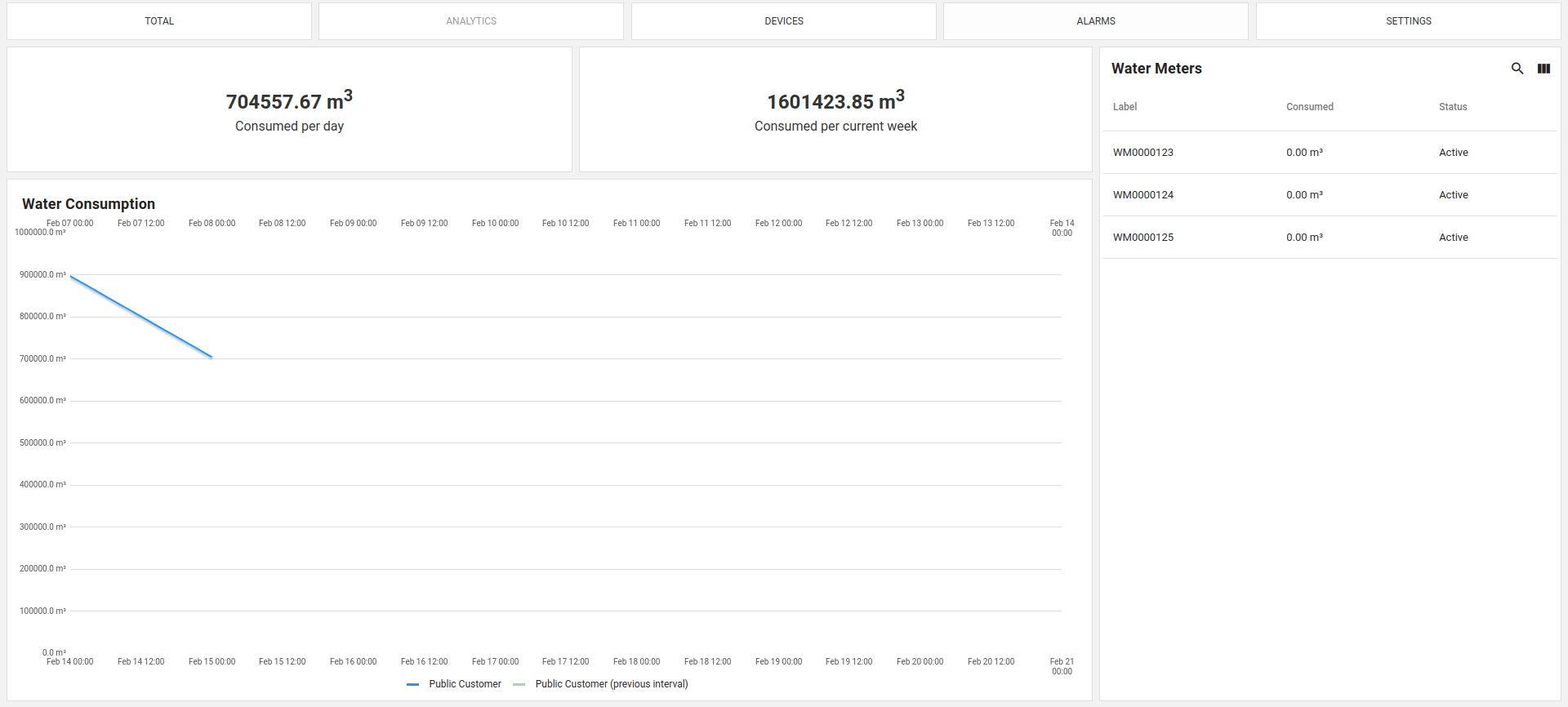The image size is (1568, 707).
Task: Open the ANALYTICS tab
Action: (x=471, y=21)
